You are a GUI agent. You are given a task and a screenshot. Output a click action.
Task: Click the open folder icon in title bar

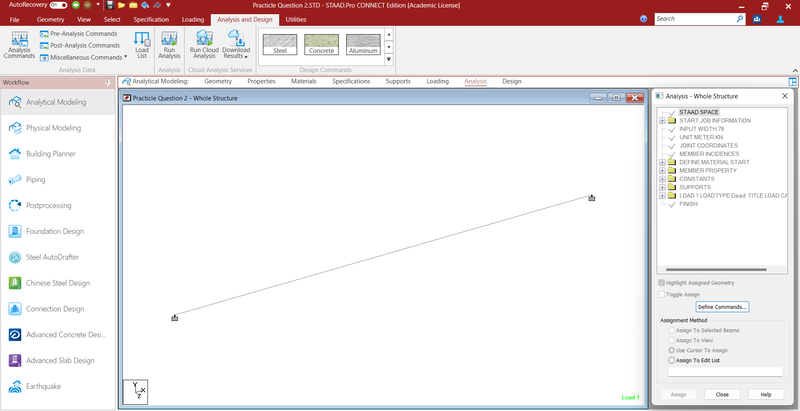pyautogui.click(x=121, y=6)
